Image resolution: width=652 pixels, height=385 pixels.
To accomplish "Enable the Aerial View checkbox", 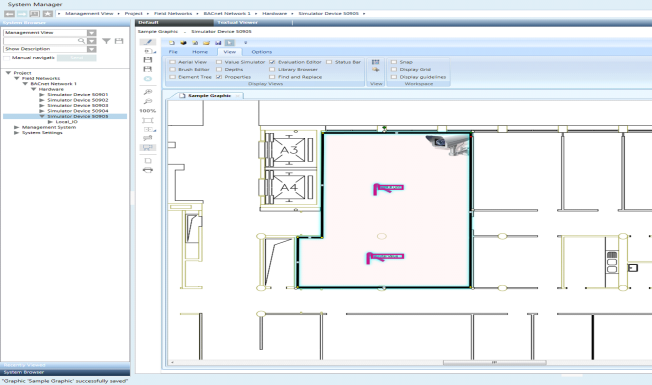I will [173, 62].
